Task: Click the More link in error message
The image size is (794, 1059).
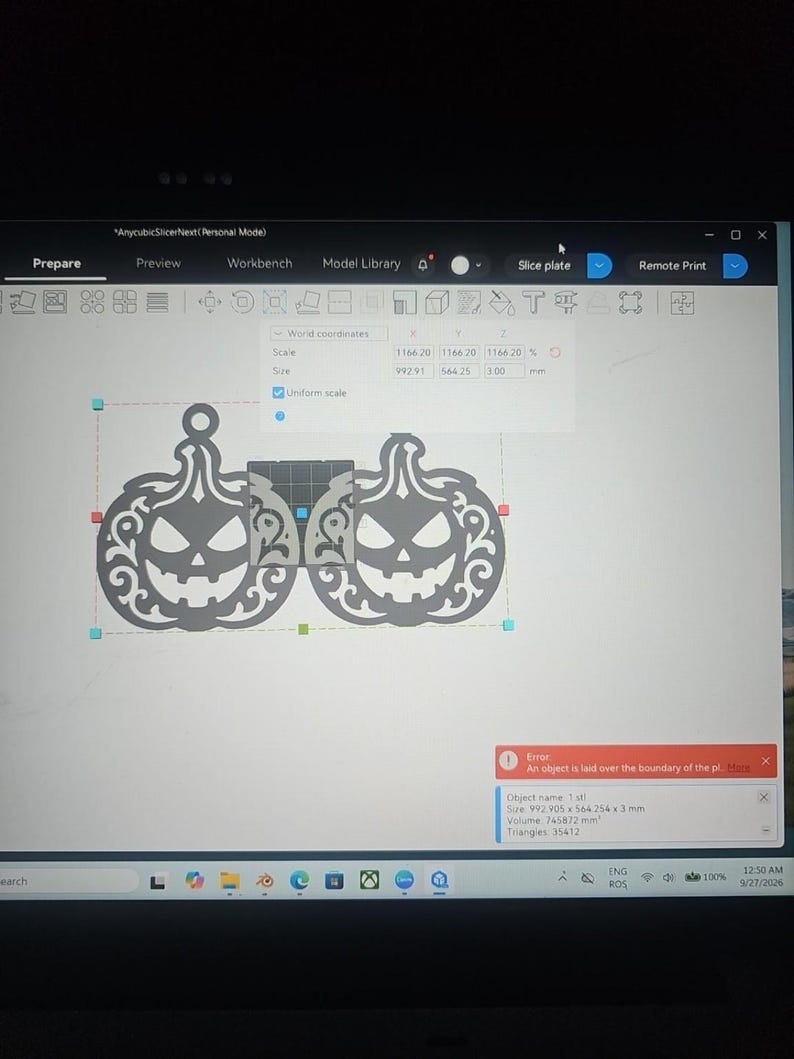Action: tap(739, 767)
